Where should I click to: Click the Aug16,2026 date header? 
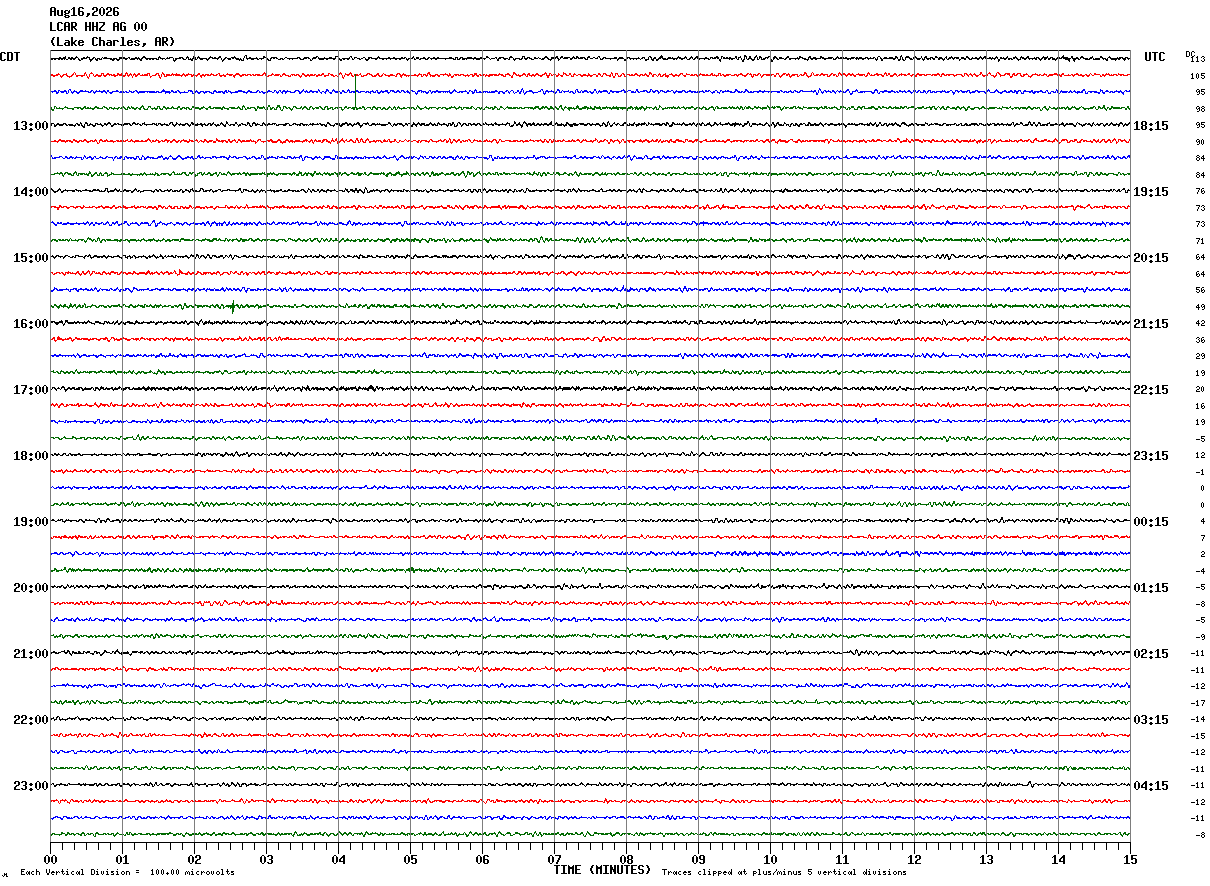(x=84, y=12)
